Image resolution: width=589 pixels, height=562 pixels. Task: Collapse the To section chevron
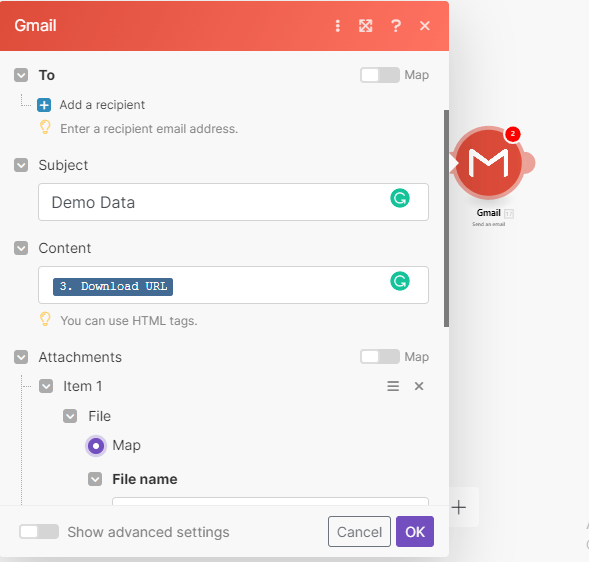(21, 75)
